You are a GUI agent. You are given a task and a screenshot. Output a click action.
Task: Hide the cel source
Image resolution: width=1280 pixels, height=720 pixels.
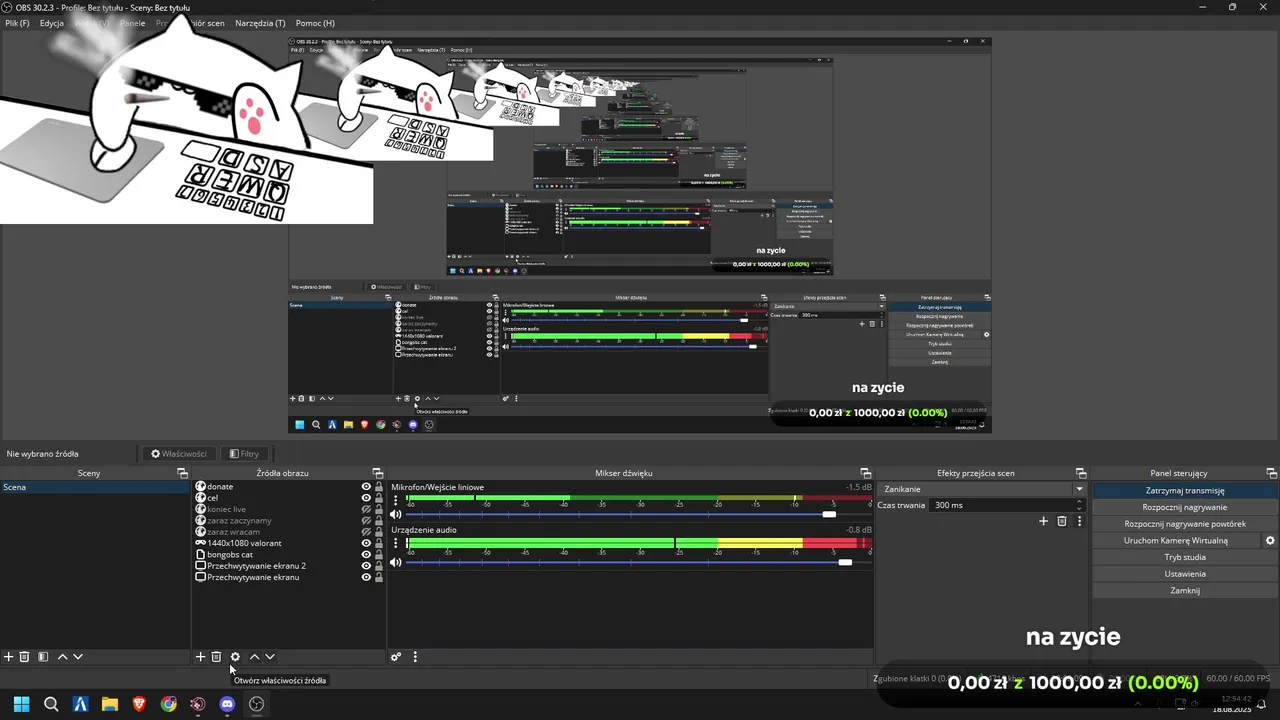[366, 498]
